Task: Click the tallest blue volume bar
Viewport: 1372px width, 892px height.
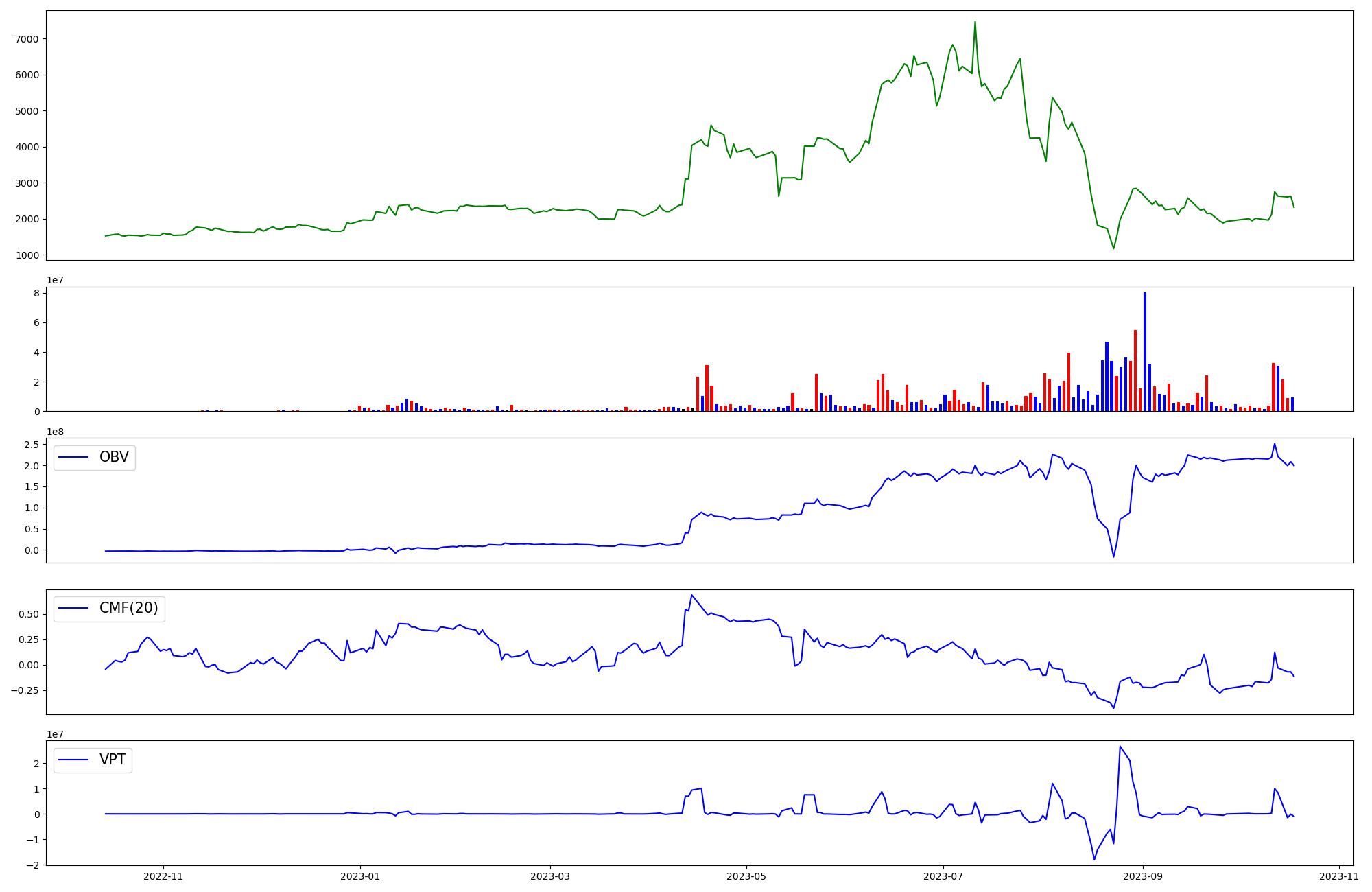Action: pos(1144,351)
